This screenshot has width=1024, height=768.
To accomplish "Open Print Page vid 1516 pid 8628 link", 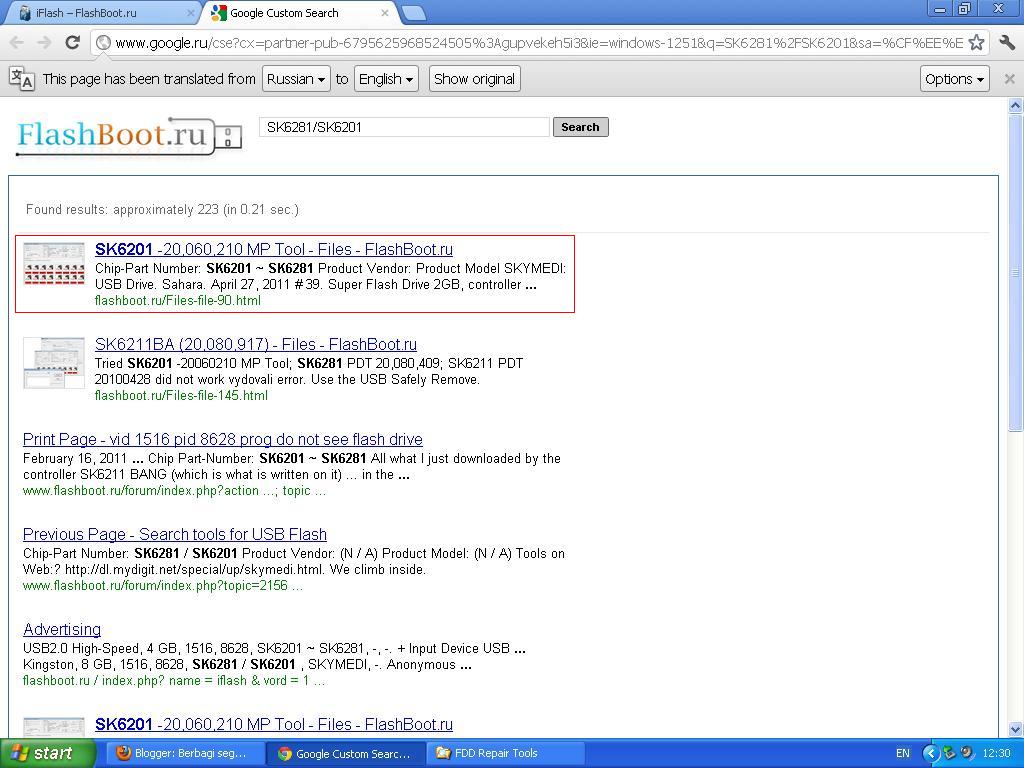I will pyautogui.click(x=223, y=440).
